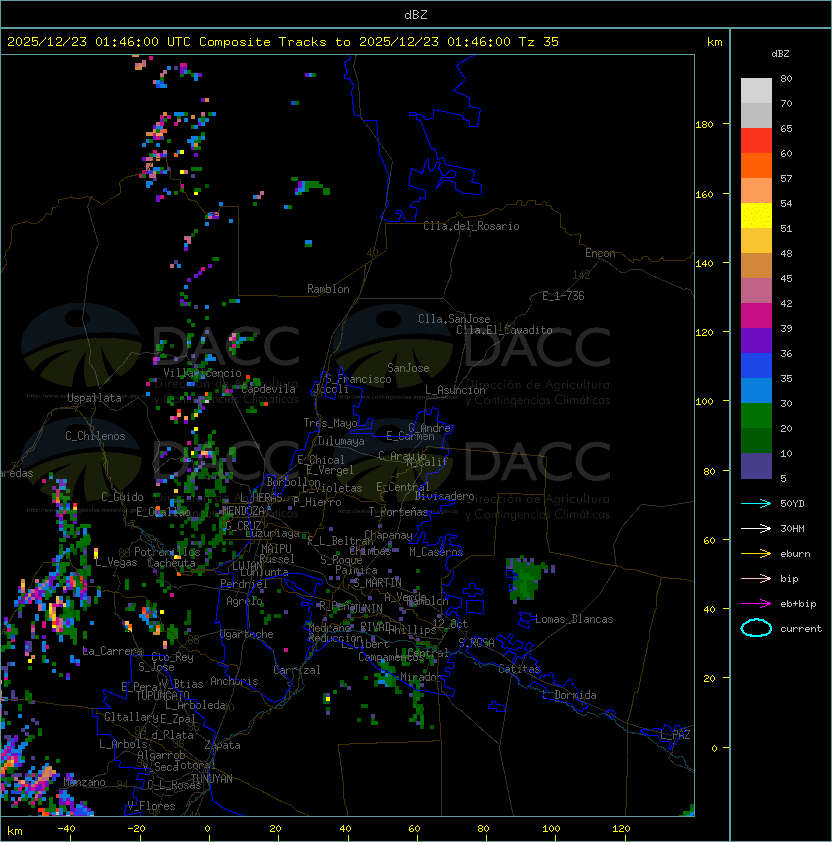Image resolution: width=832 pixels, height=842 pixels.
Task: Click the 'eb+bip' legend label
Action: pos(798,604)
